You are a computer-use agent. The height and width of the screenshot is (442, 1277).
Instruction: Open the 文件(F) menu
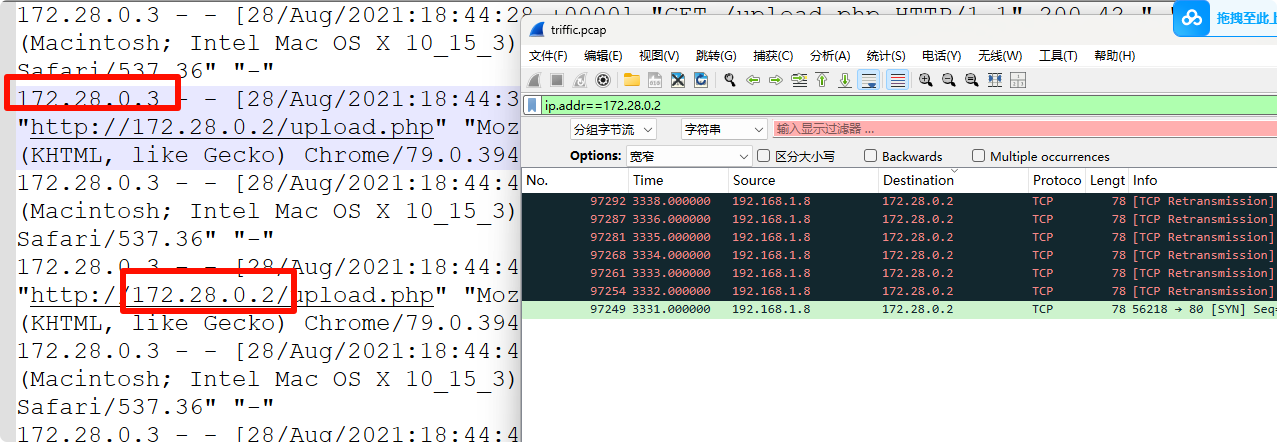click(x=548, y=56)
